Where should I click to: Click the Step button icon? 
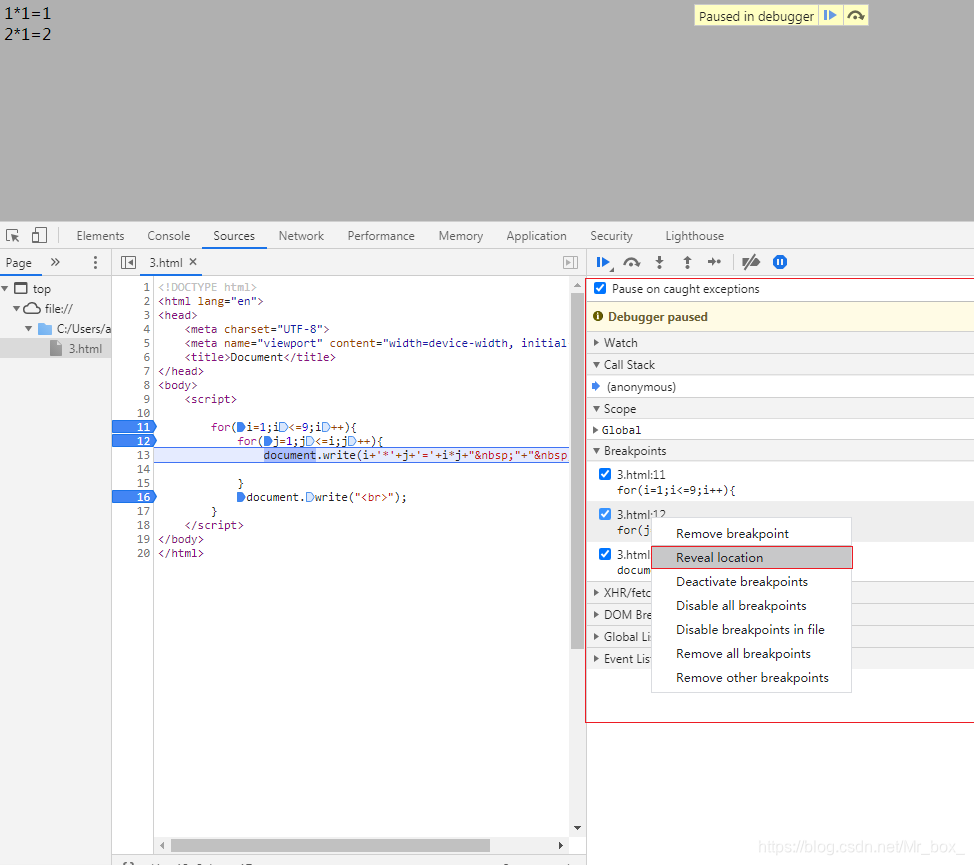(714, 262)
